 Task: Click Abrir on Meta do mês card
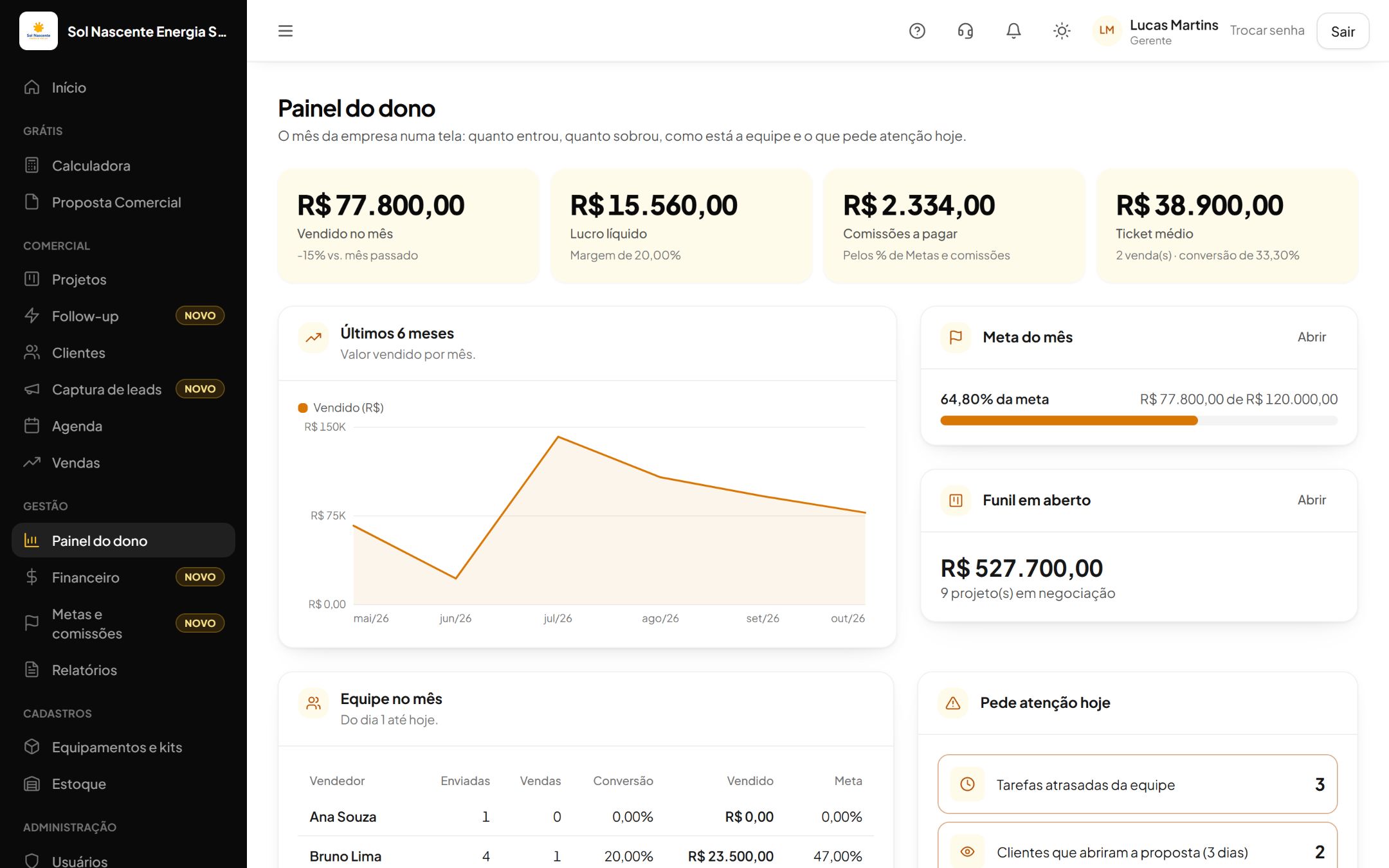point(1311,337)
